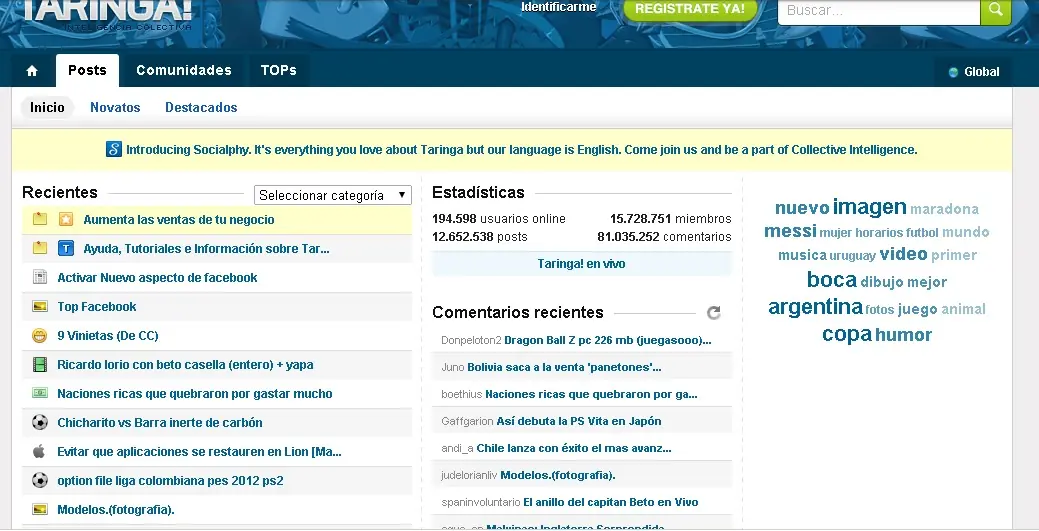Refresh recent comments with circular arrow
This screenshot has width=1039, height=531.
click(x=714, y=313)
